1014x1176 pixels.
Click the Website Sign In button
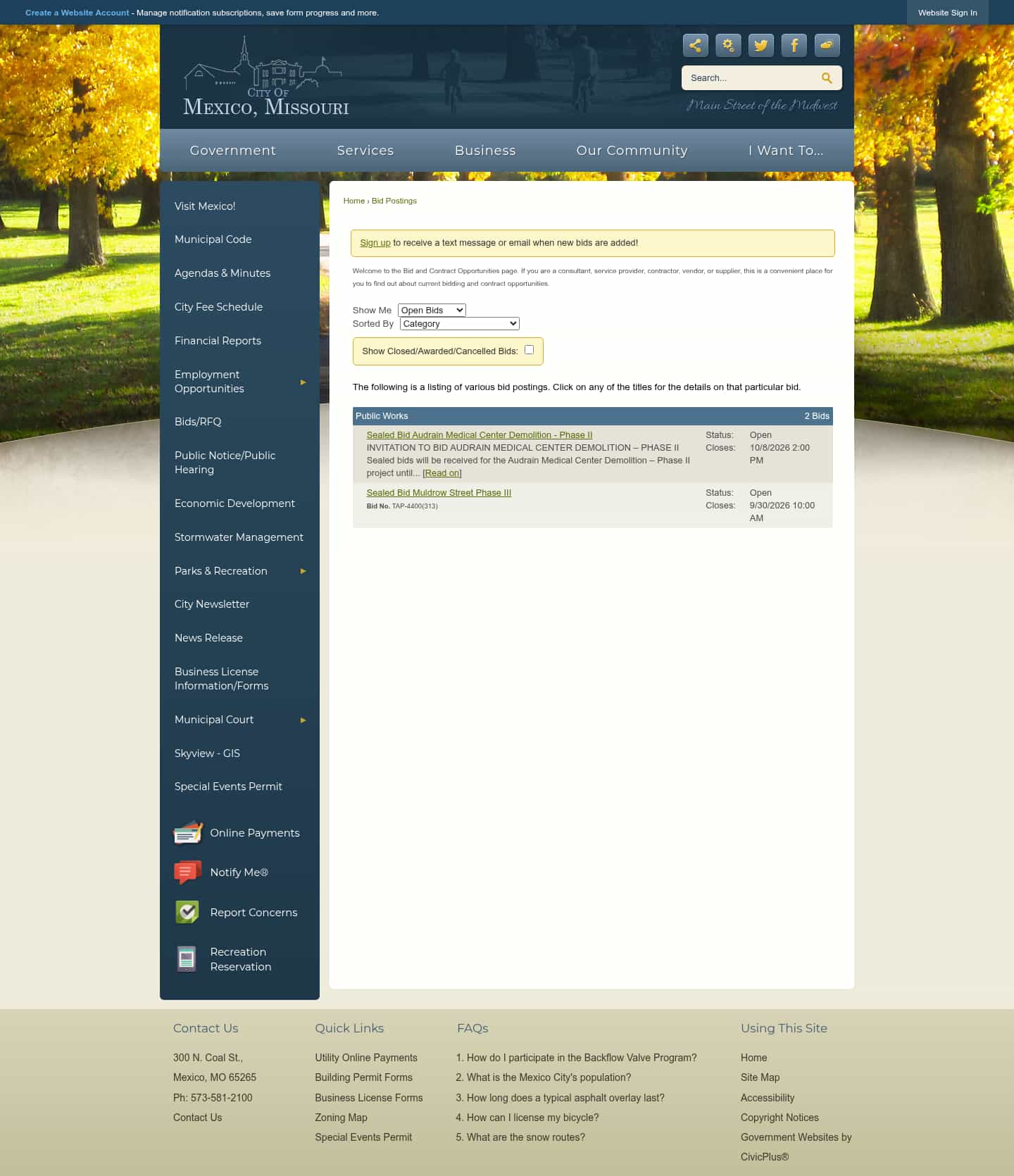[x=948, y=13]
